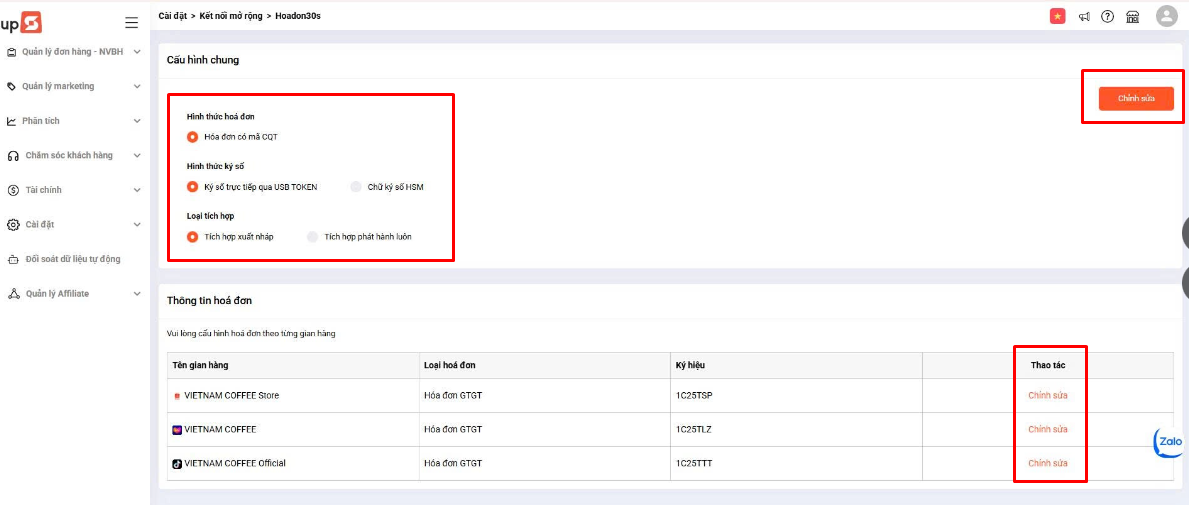Click the Vietnam flag language icon
This screenshot has height=505, width=1189.
1057,16
